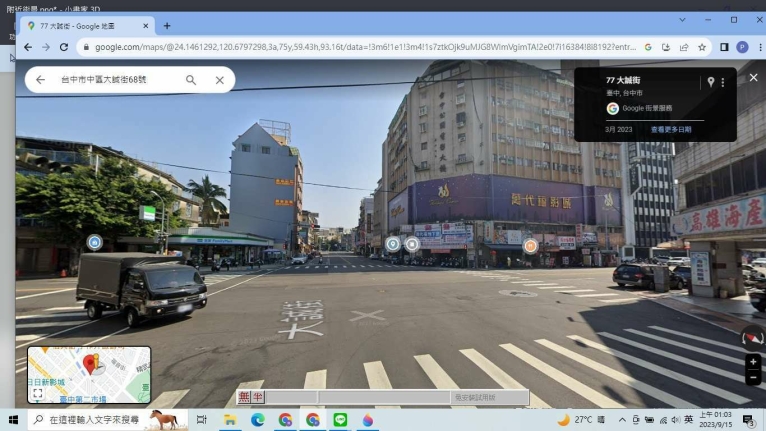Click the back arrow in the Maps search box
This screenshot has height=431, width=766.
[x=40, y=80]
